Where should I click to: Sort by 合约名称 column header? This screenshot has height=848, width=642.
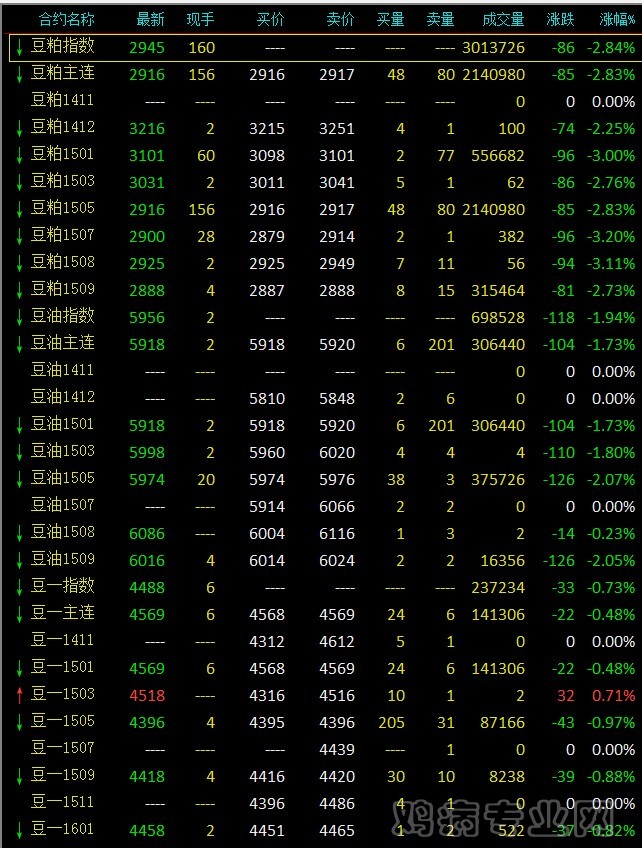67,20
